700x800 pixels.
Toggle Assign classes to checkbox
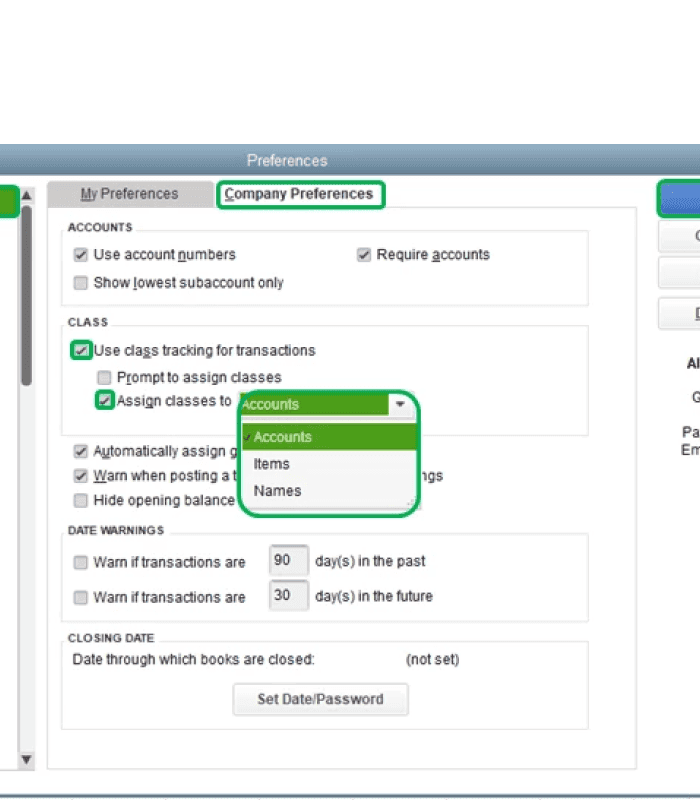tap(105, 401)
